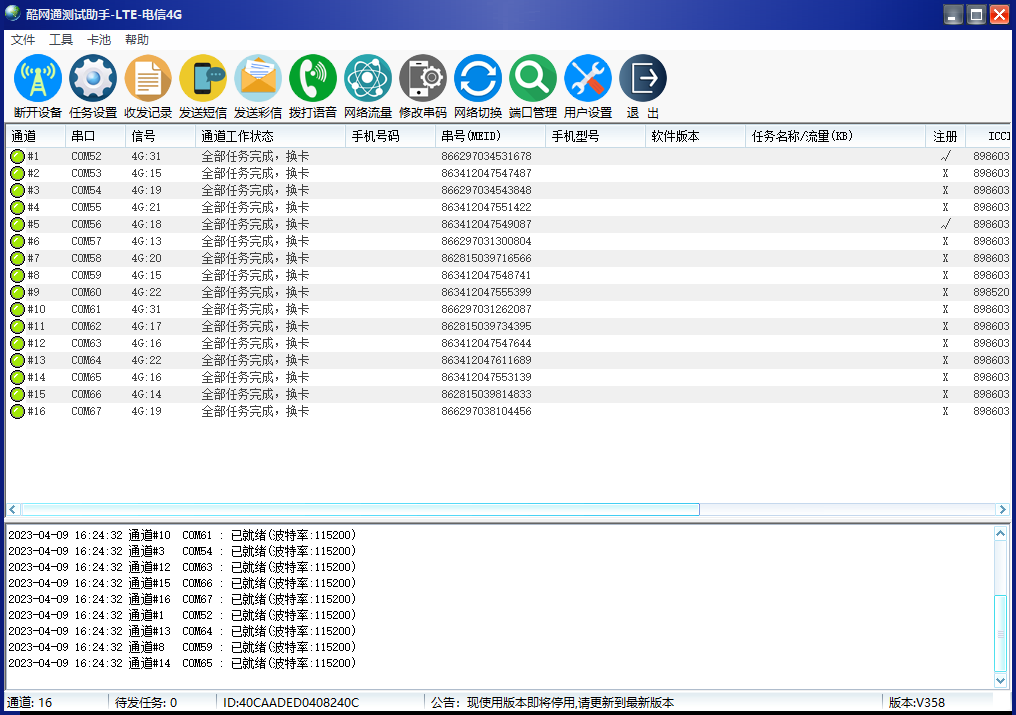
Task: Sort by 通道 column header
Action: point(36,136)
